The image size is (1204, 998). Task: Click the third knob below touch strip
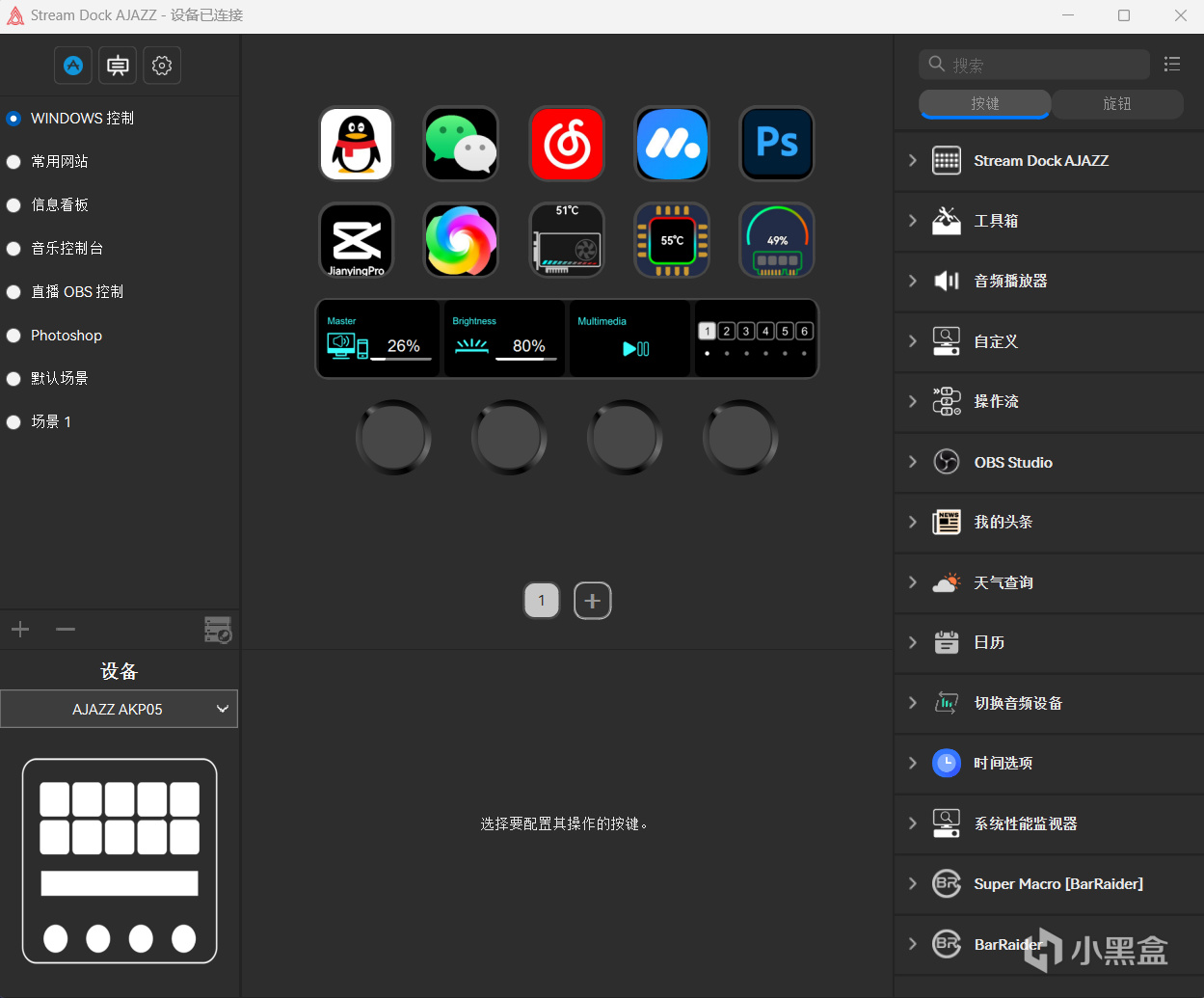625,437
